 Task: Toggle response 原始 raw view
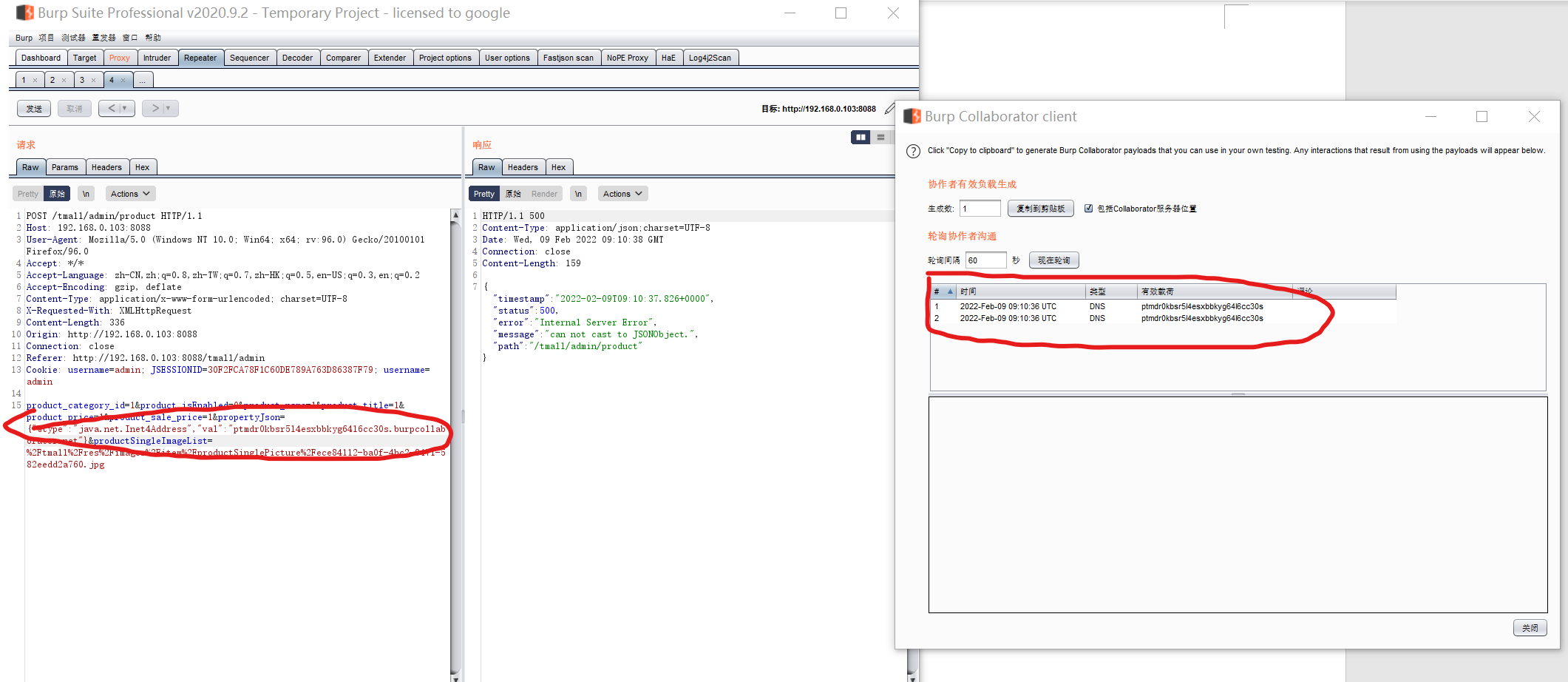coord(513,194)
